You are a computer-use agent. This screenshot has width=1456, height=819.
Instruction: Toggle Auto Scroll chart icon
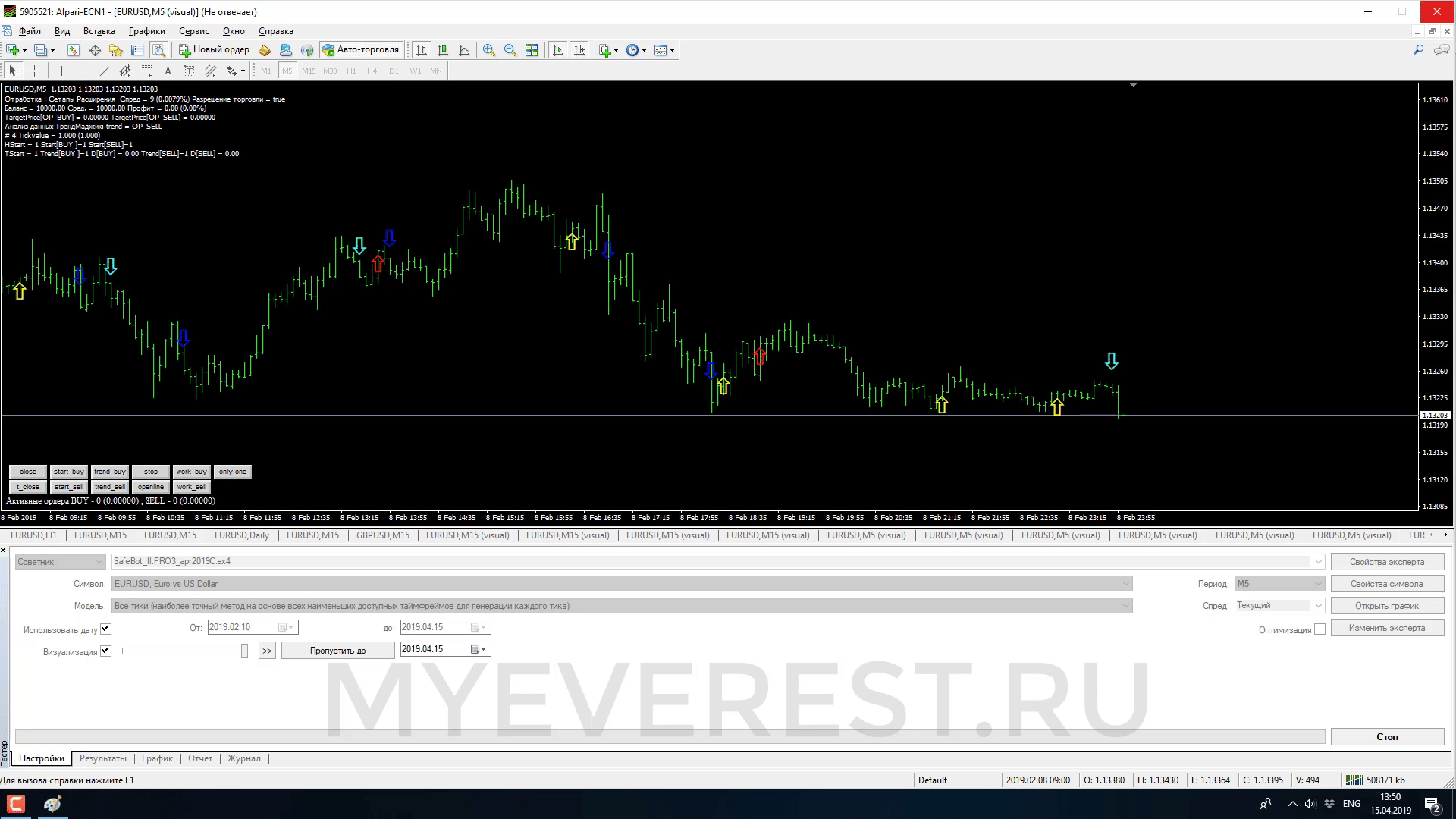coord(558,50)
